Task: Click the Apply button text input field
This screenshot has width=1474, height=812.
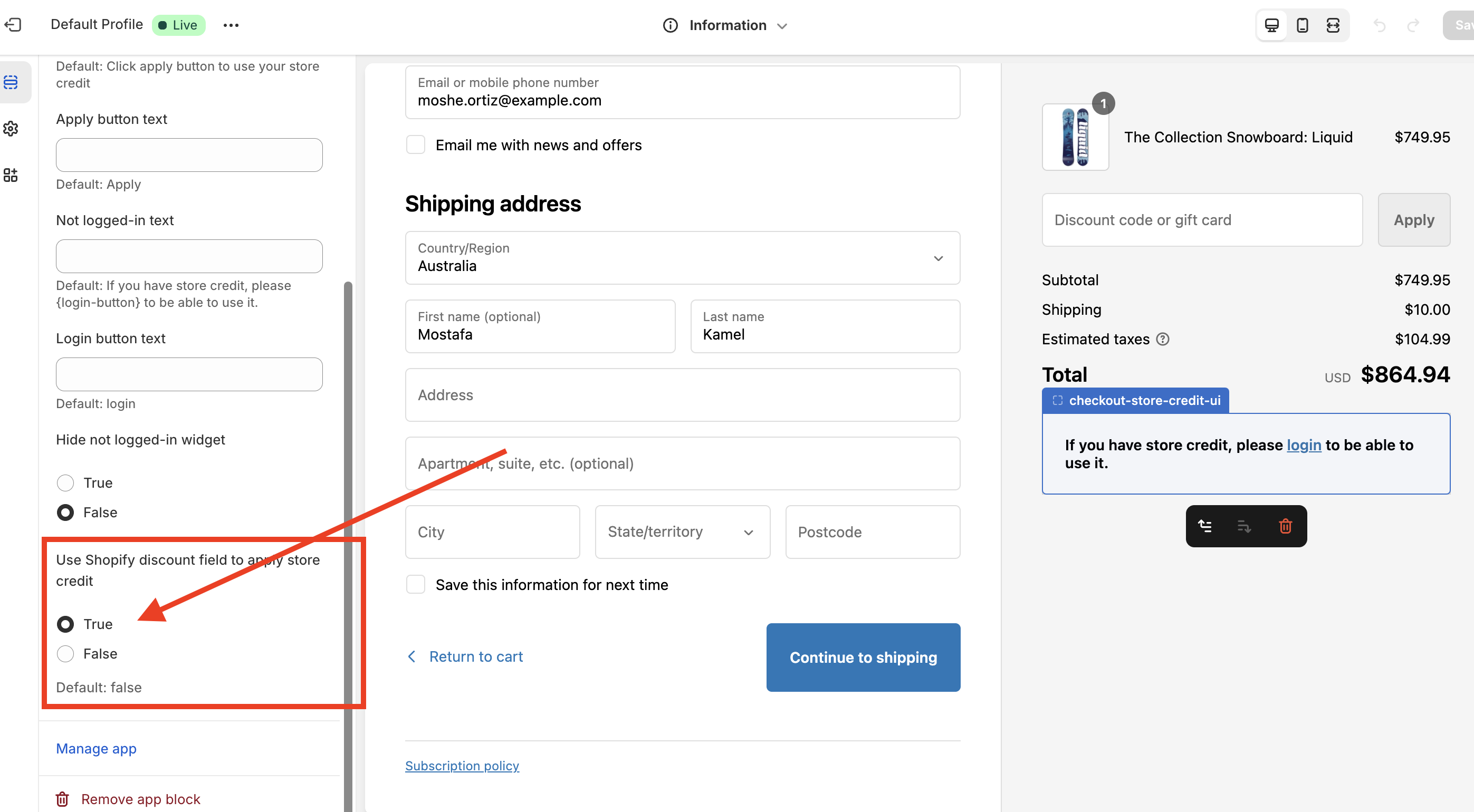Action: pos(189,155)
